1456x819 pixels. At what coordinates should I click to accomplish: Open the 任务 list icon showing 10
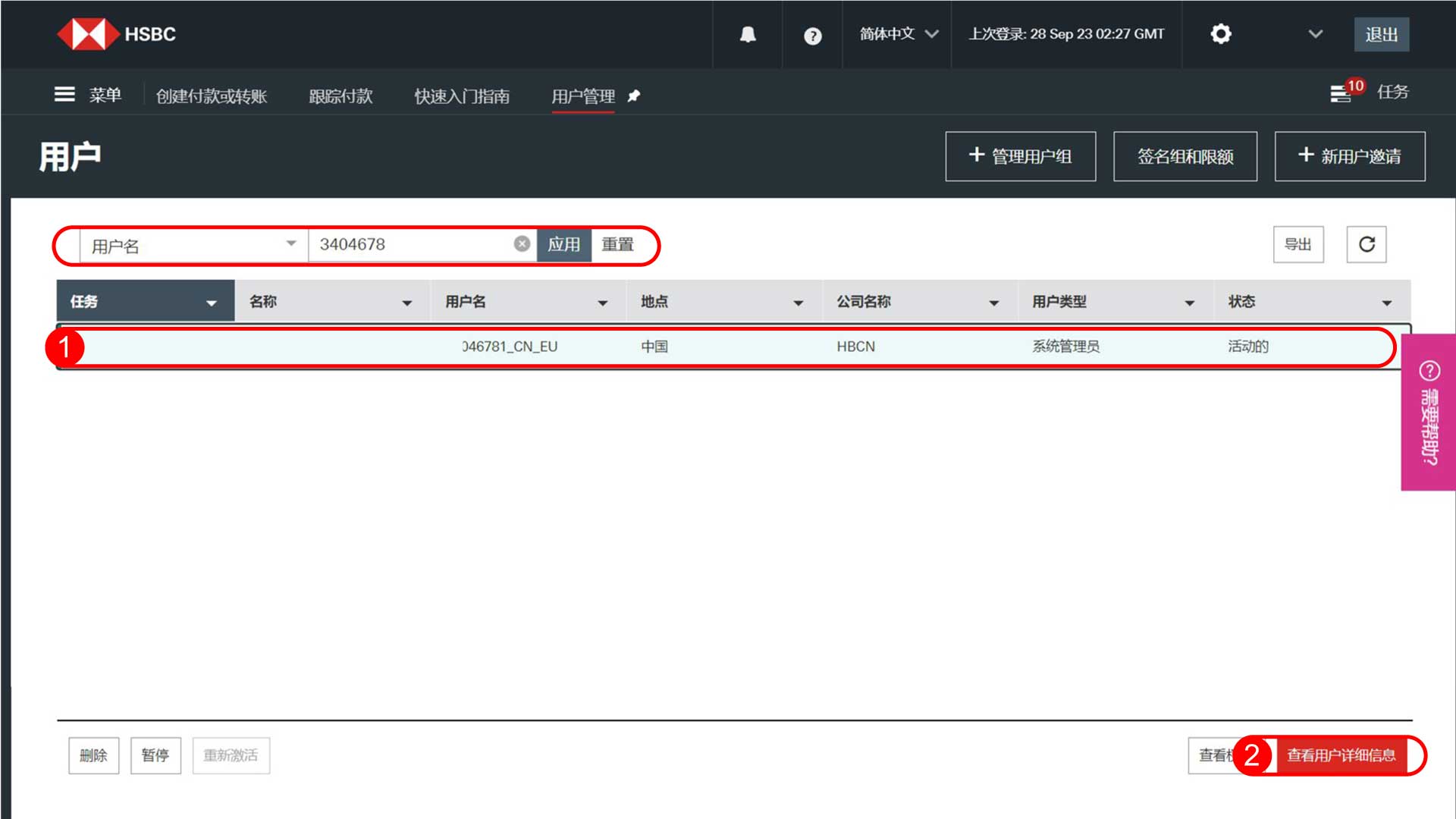pyautogui.click(x=1341, y=93)
